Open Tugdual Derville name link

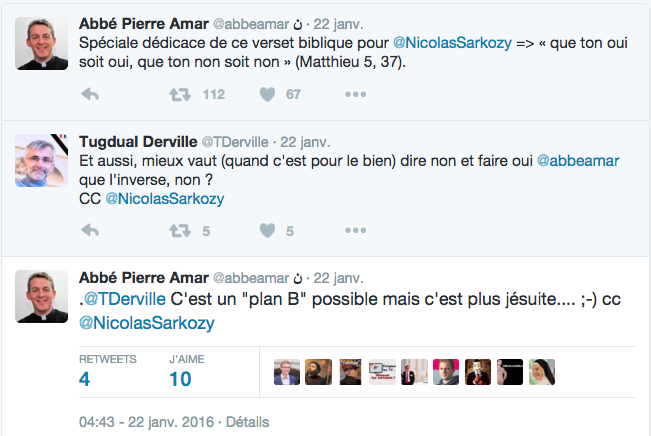(138, 142)
